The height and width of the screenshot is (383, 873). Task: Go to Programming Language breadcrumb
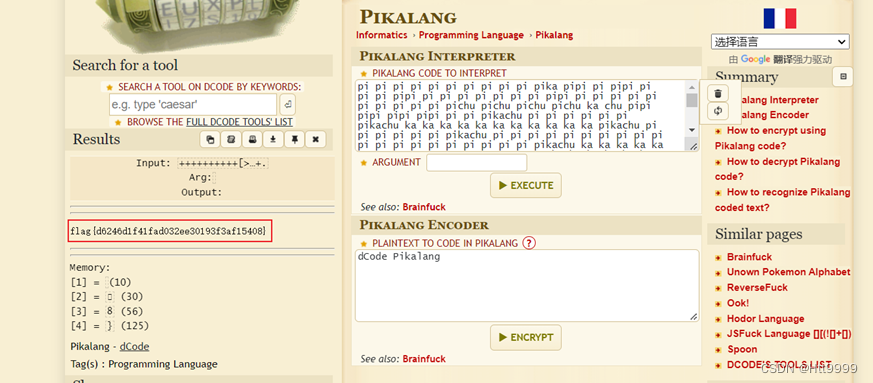471,35
